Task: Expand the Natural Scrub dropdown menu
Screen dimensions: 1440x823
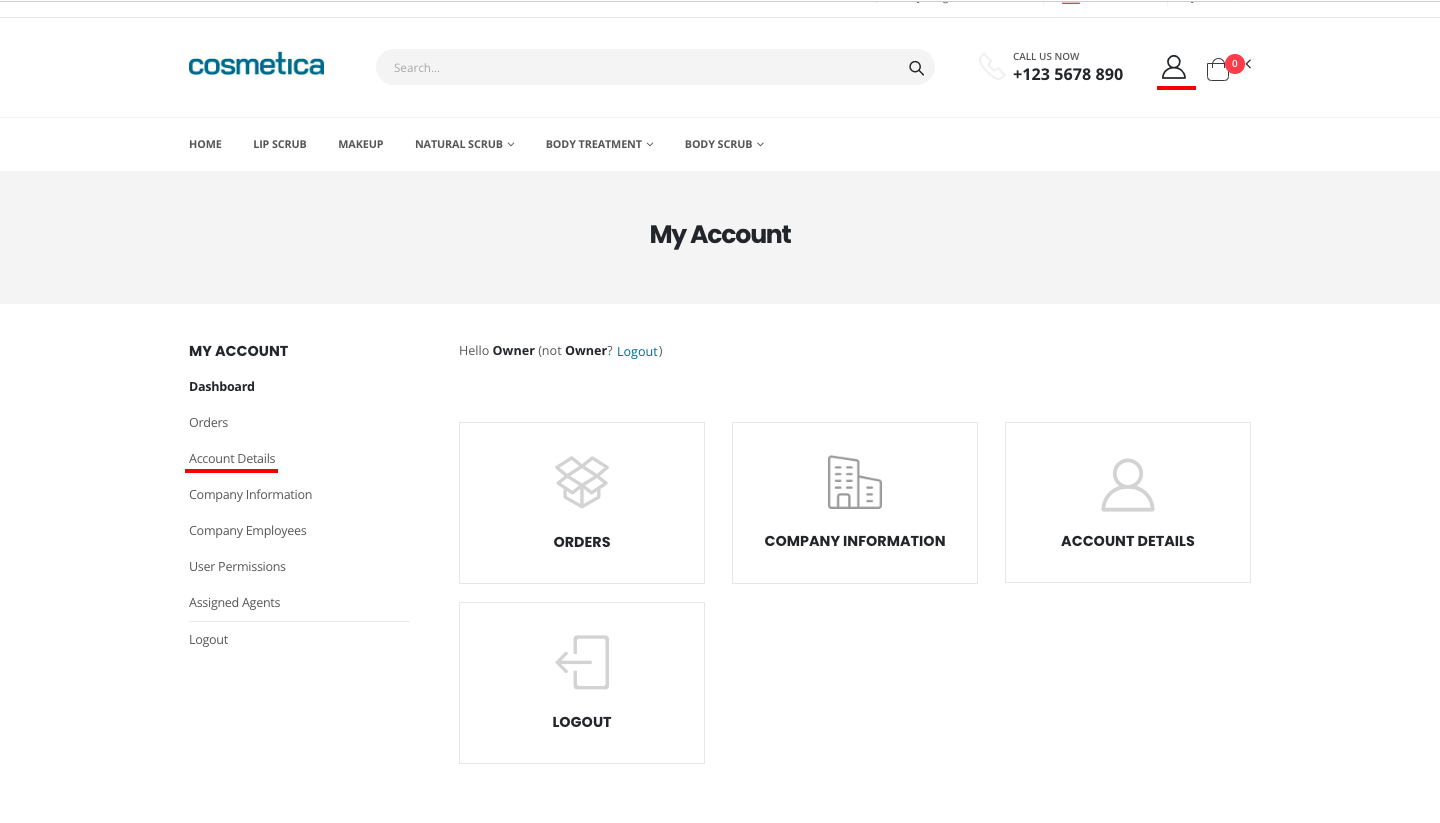Action: click(464, 144)
